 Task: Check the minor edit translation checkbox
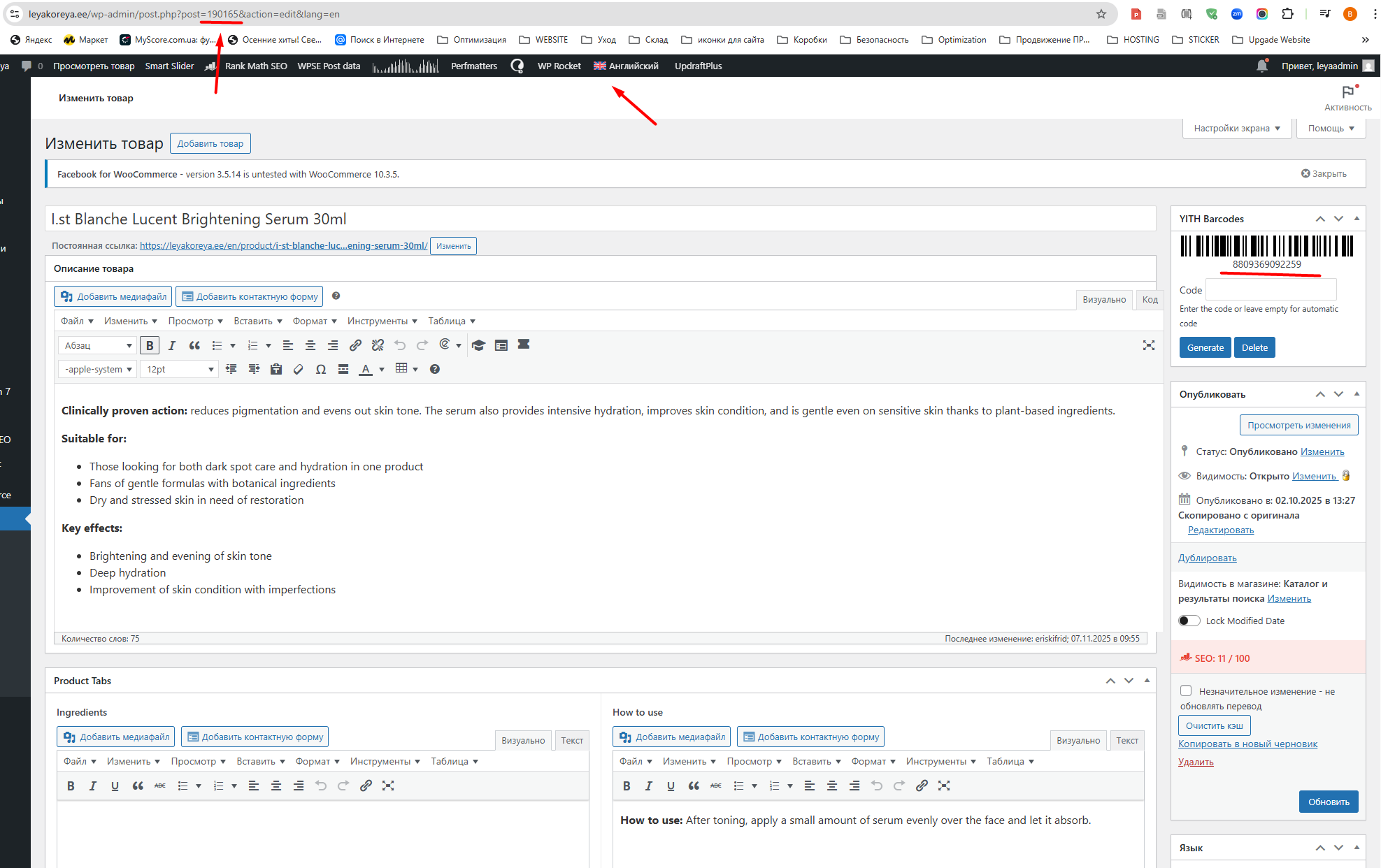tap(1186, 690)
